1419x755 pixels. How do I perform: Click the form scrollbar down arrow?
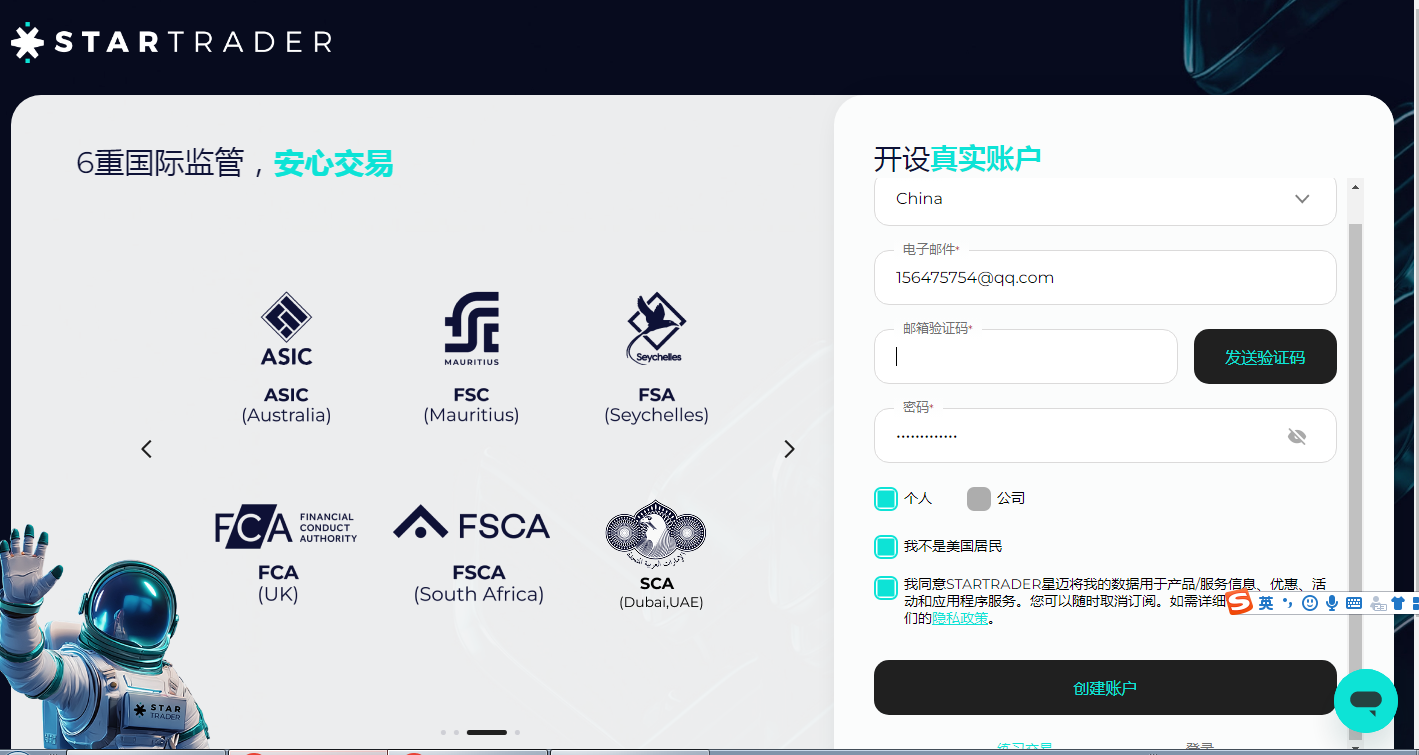tap(1355, 745)
